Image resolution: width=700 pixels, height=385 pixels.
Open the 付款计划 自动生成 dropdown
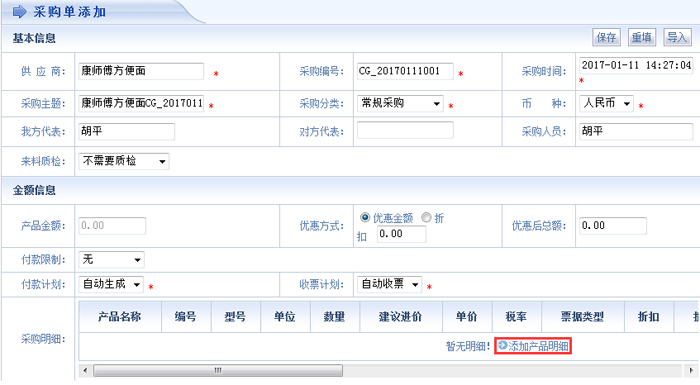(111, 284)
